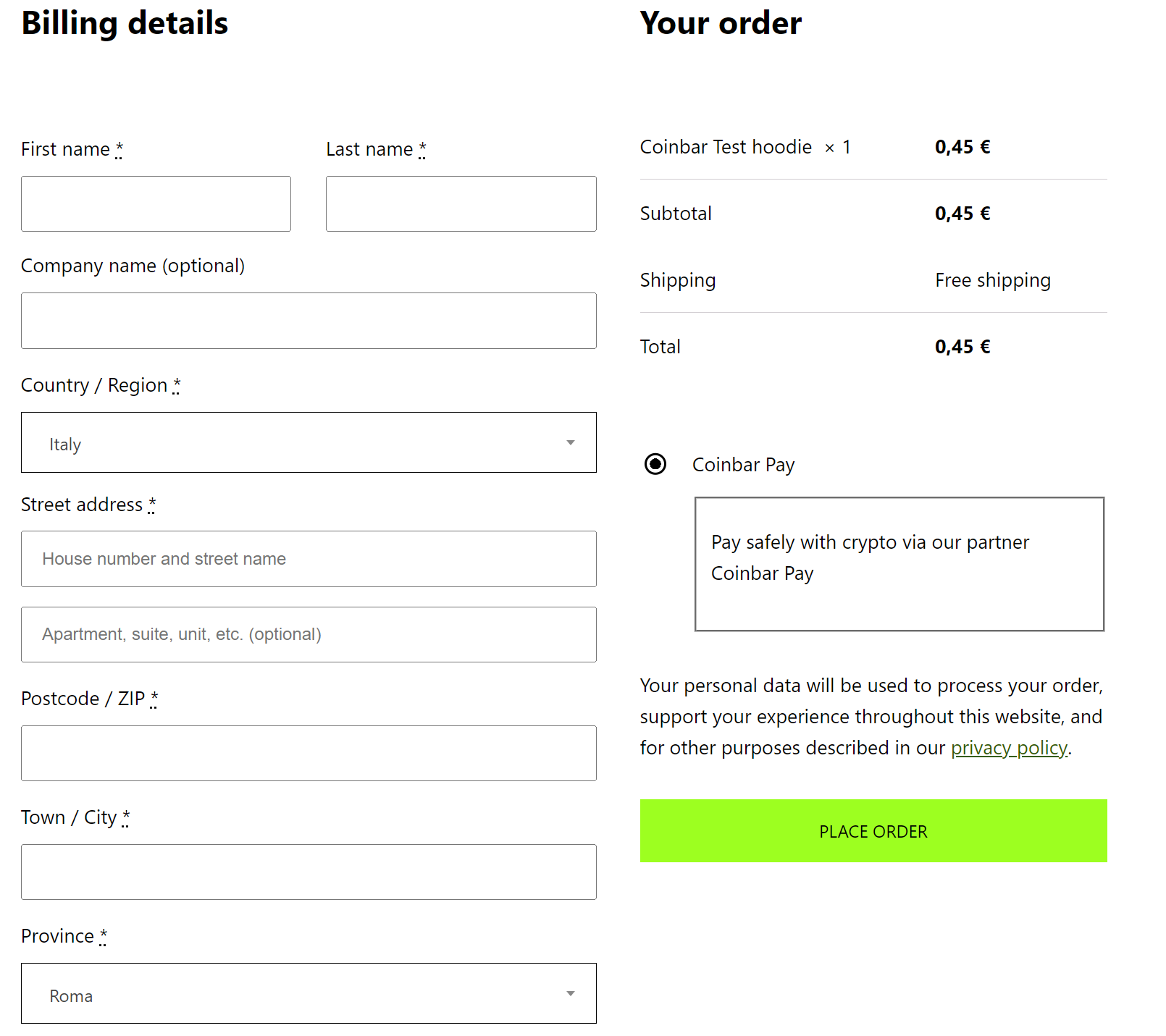The image size is (1166, 1036).
Task: Open the privacy policy link
Action: [x=1009, y=748]
